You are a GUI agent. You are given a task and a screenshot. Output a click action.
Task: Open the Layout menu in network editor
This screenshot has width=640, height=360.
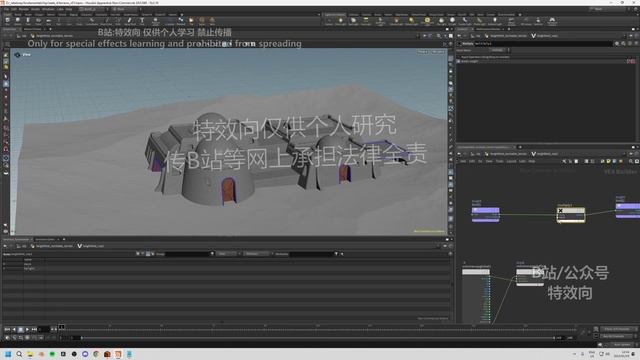511,162
